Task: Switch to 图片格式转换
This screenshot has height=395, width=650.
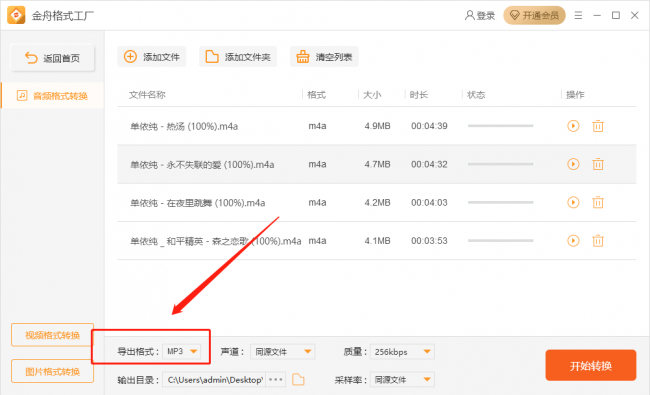Action: coord(52,371)
